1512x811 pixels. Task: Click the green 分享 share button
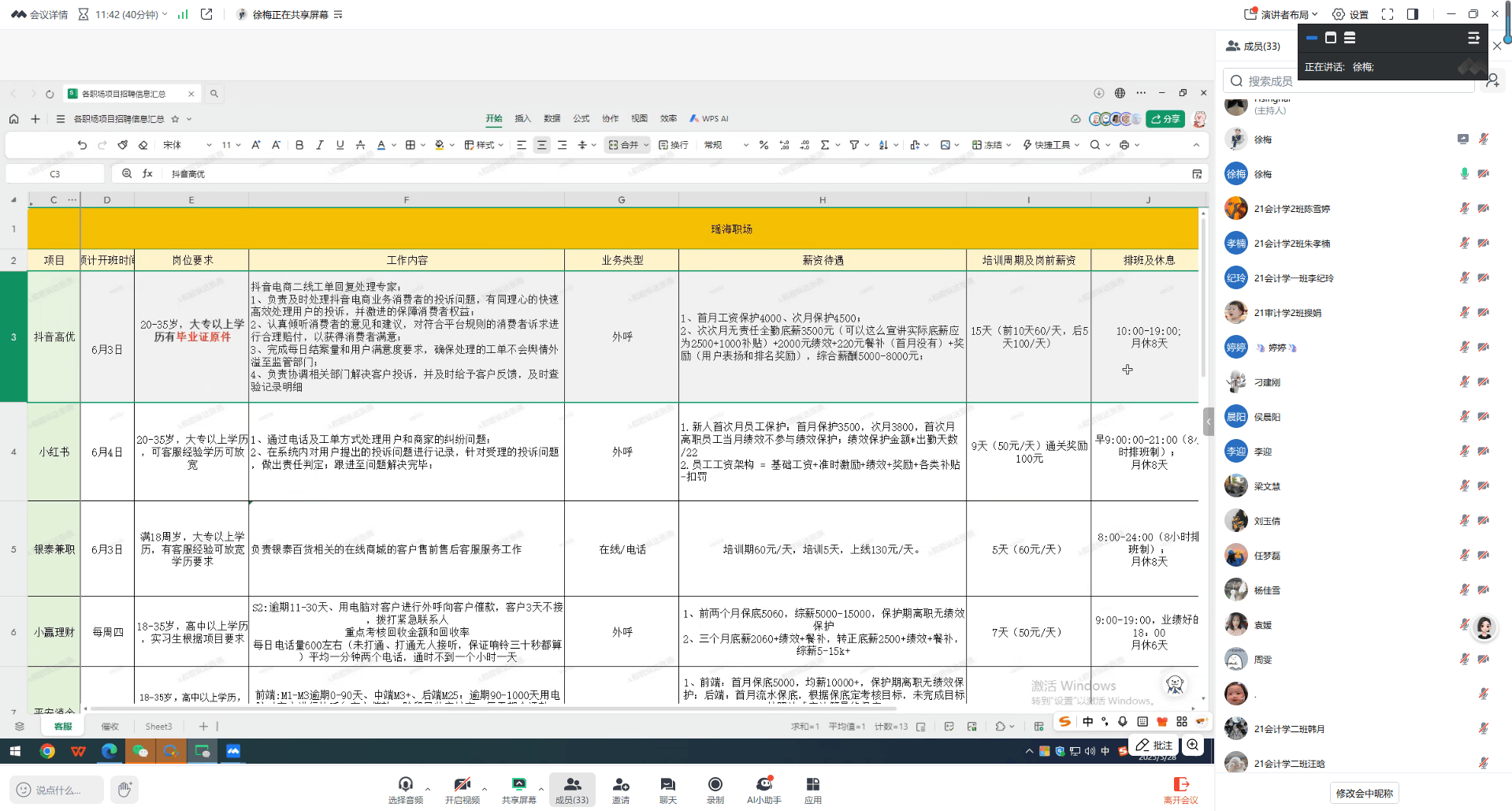point(1165,119)
